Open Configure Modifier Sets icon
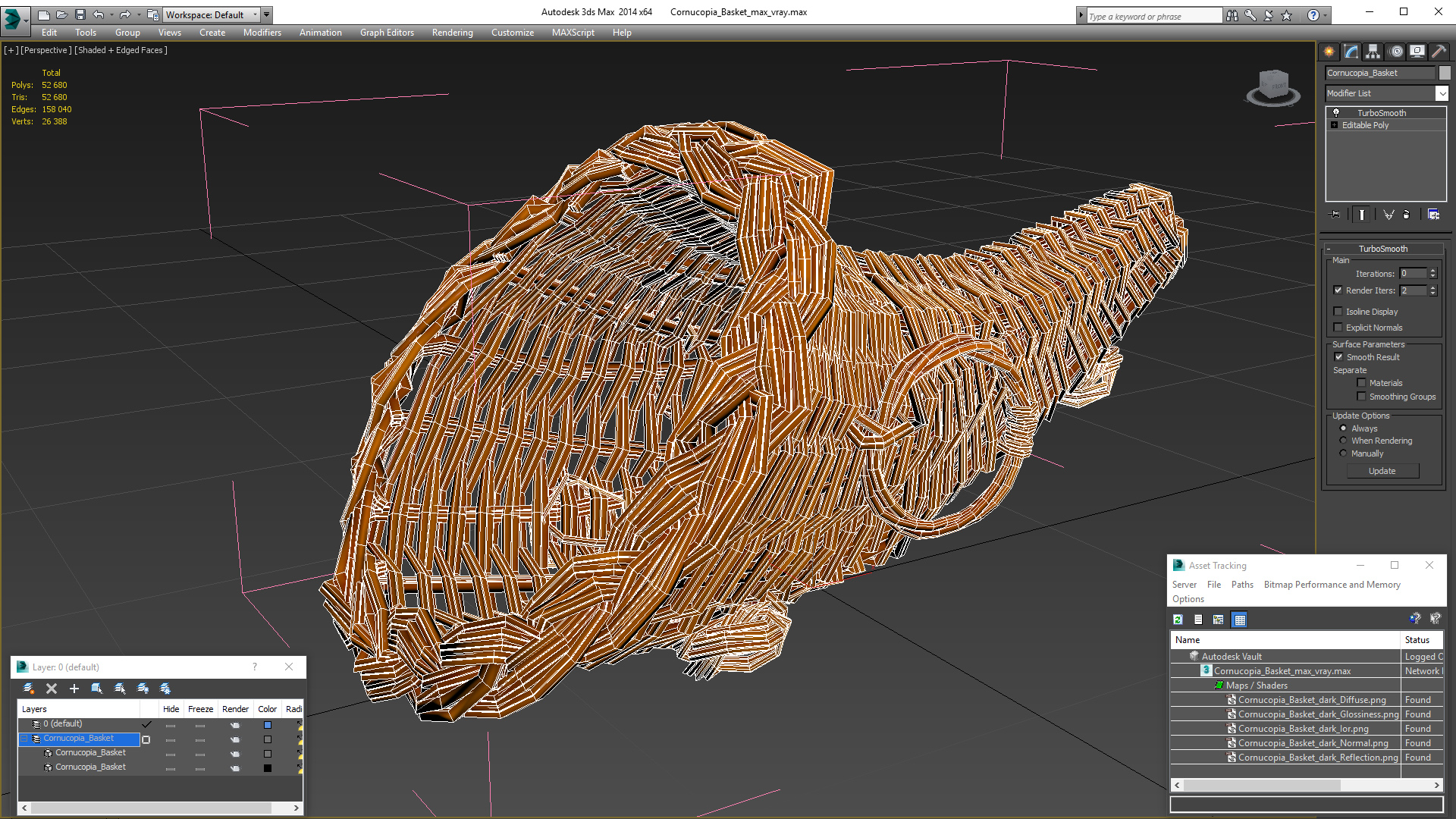 pos(1433,215)
